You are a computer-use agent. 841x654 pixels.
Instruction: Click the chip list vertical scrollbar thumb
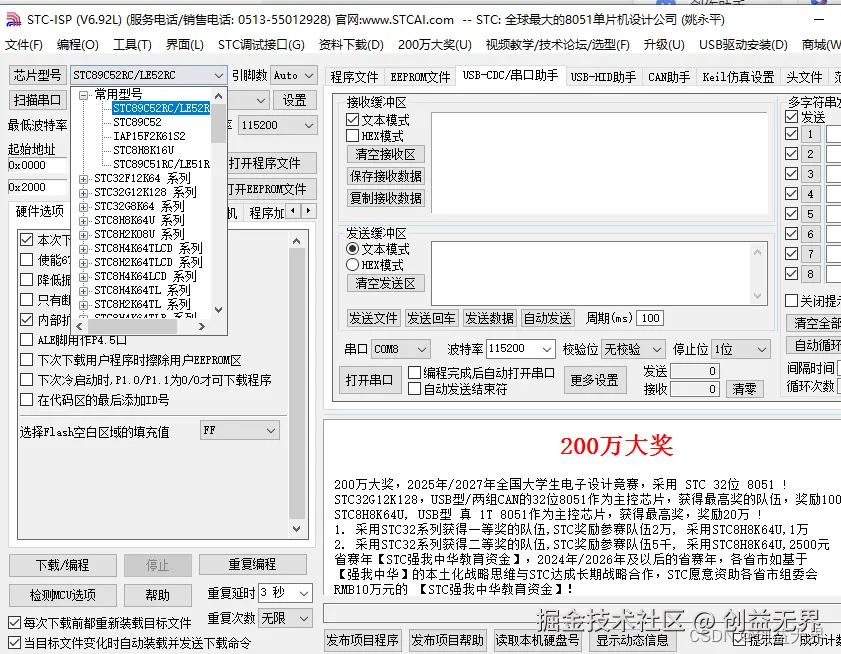218,123
